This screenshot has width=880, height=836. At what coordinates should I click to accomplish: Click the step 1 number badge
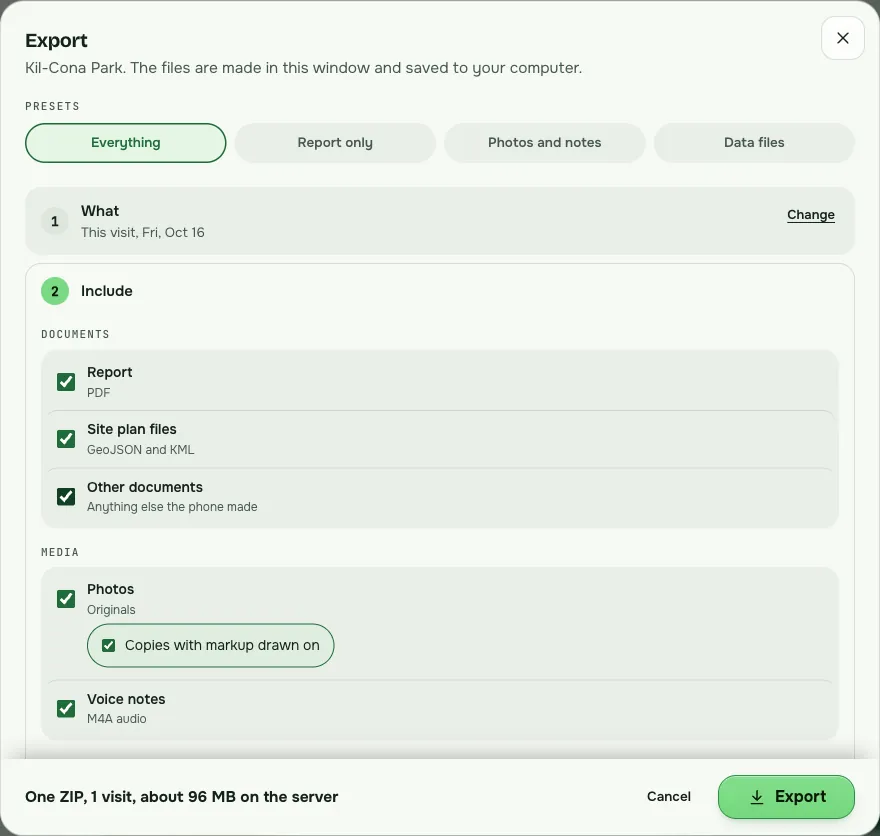pos(54,221)
